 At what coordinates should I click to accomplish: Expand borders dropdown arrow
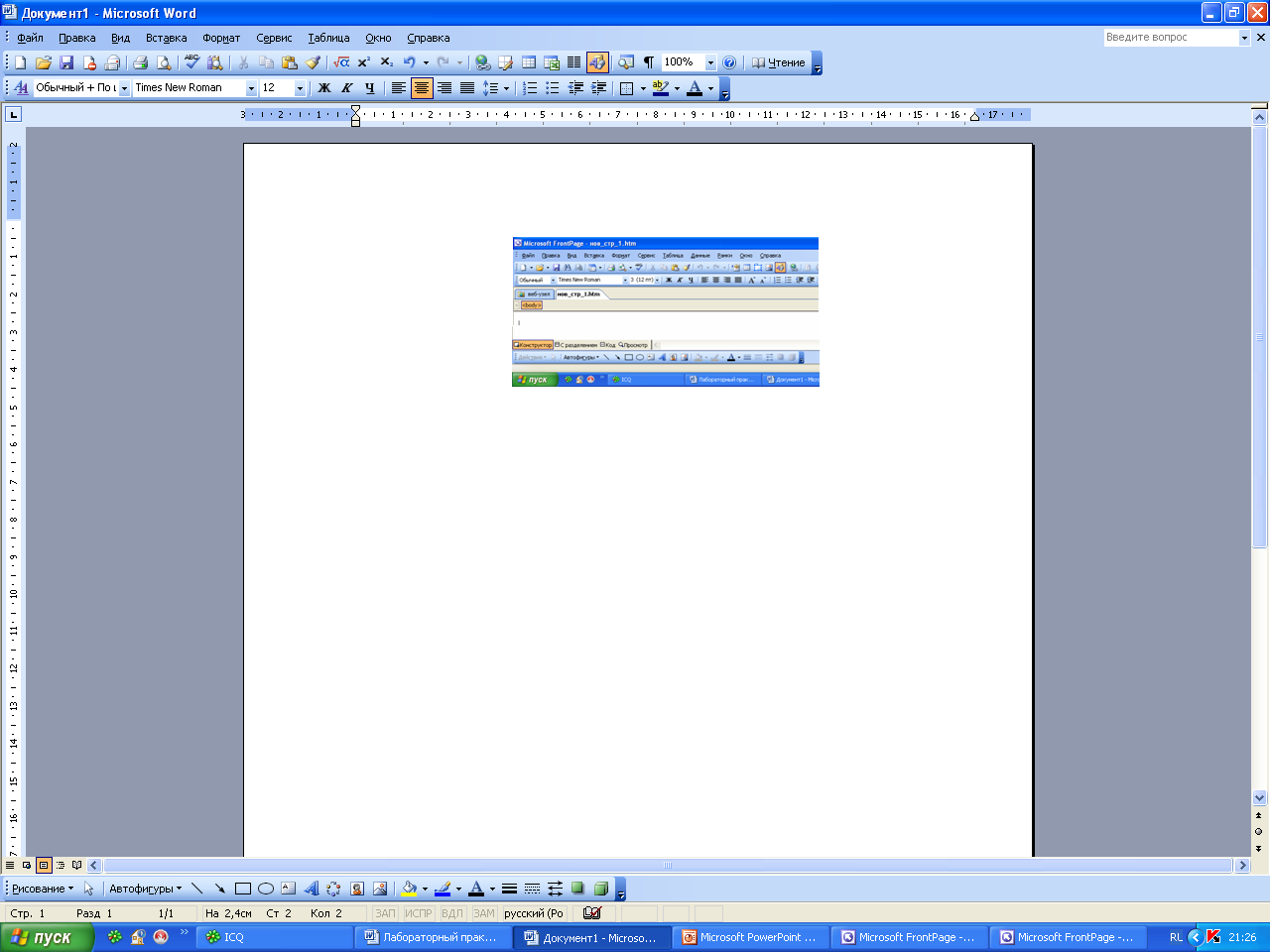(643, 88)
